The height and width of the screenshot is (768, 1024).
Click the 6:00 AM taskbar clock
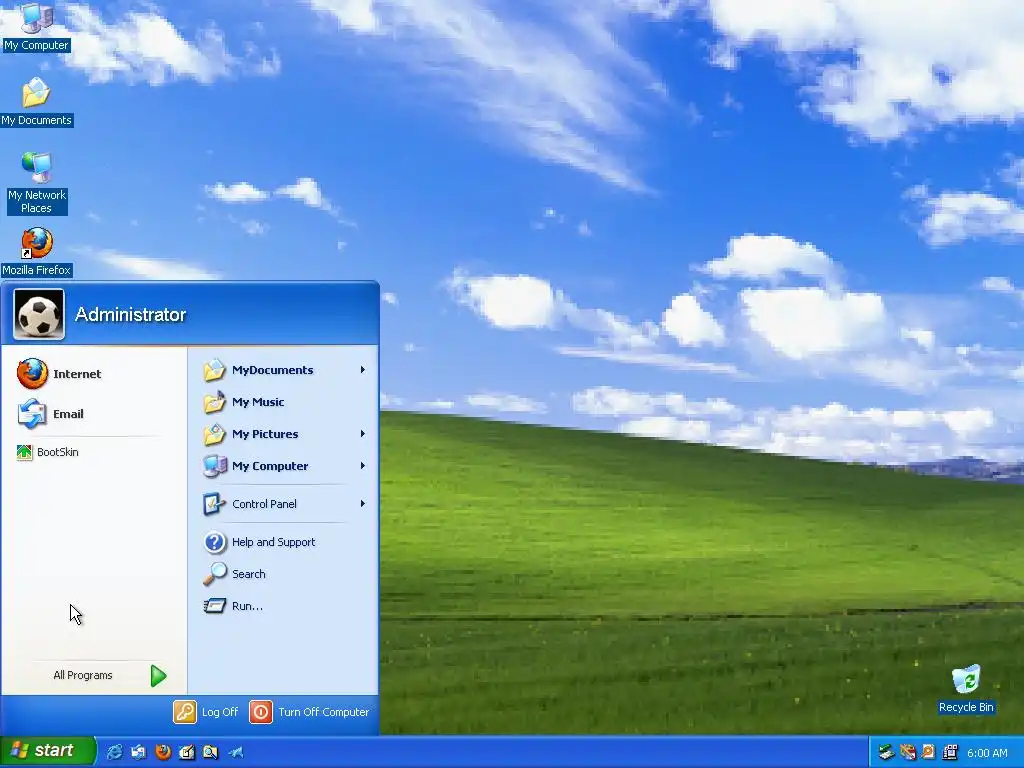point(987,753)
